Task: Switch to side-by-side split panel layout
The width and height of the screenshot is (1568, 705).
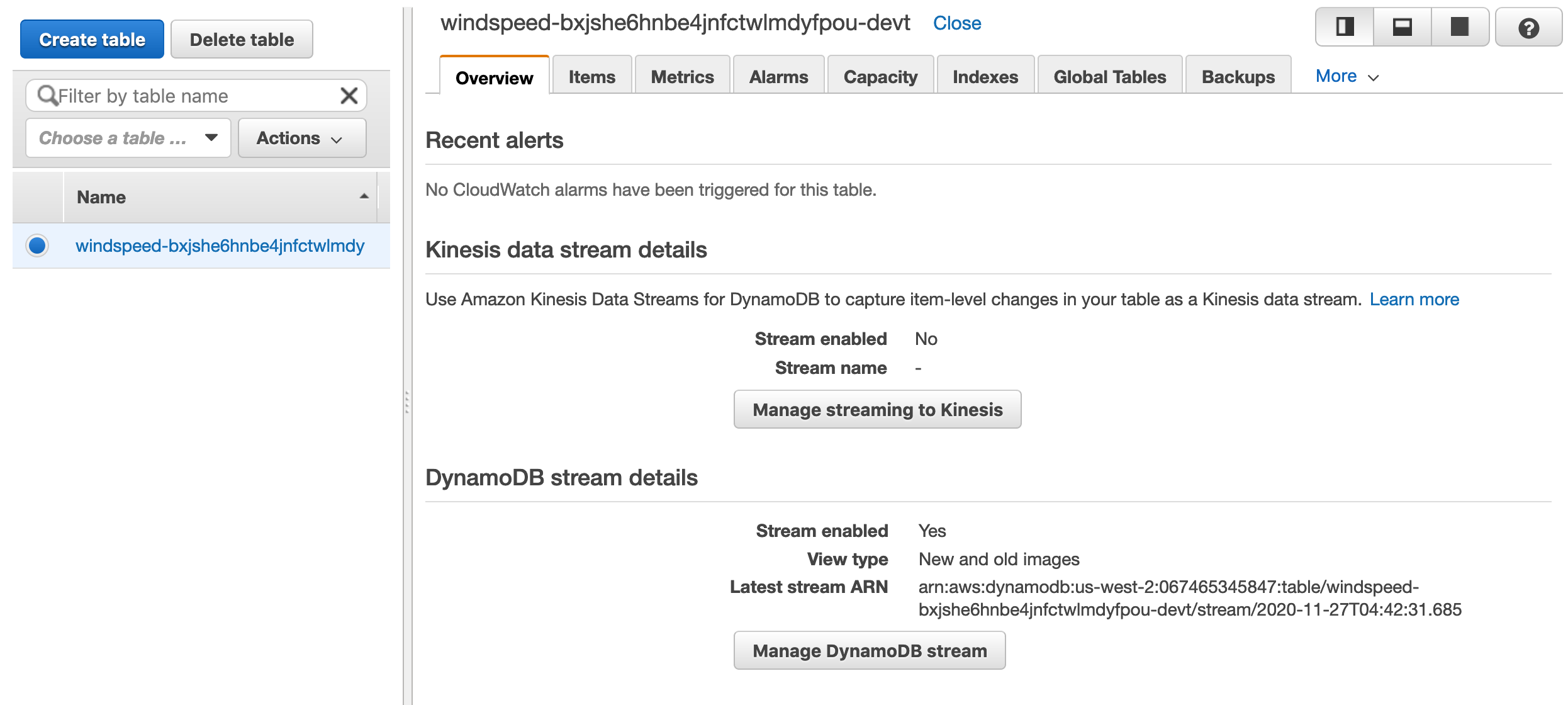Action: 1345,27
